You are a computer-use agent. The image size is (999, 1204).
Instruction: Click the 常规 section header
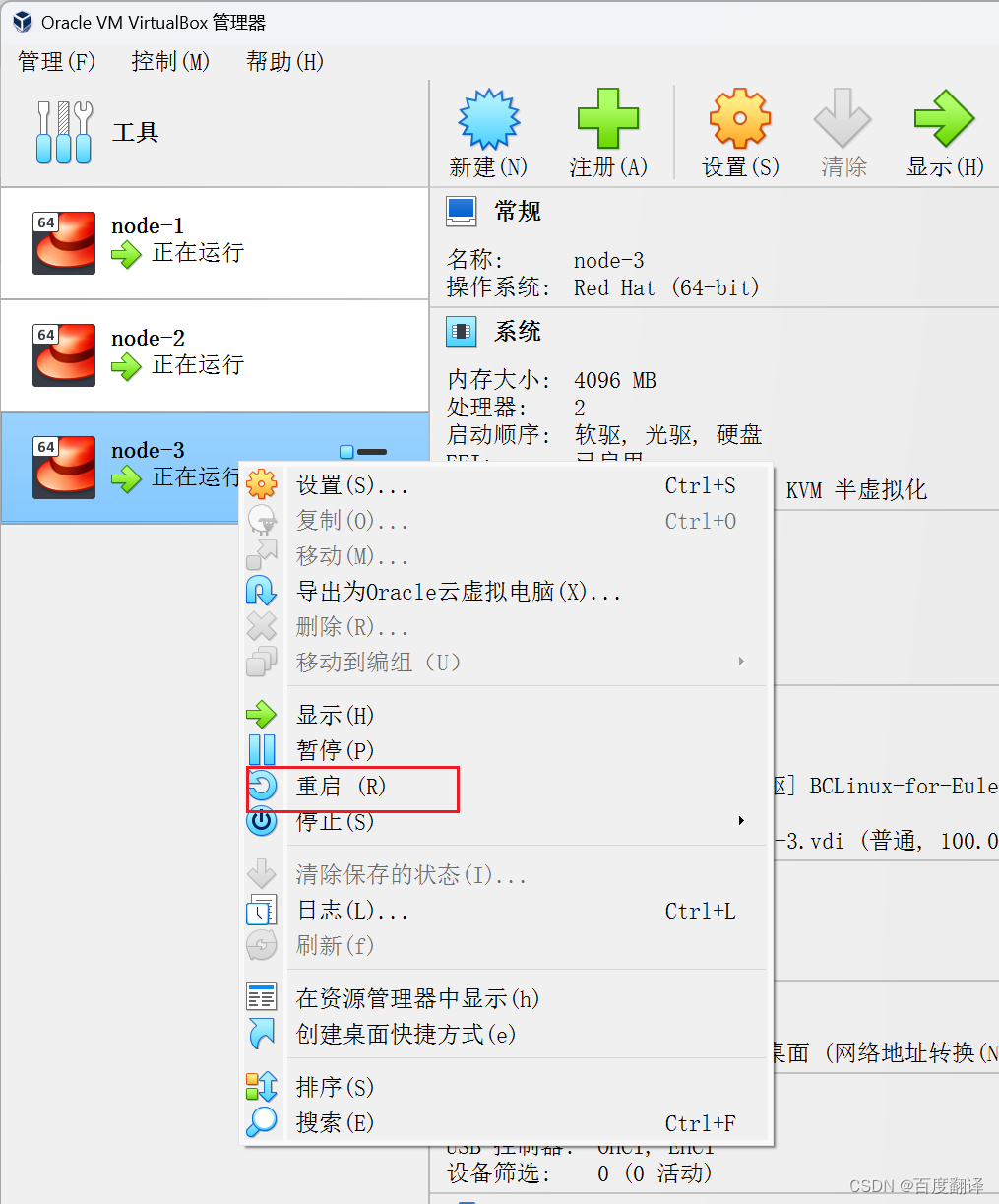point(518,211)
